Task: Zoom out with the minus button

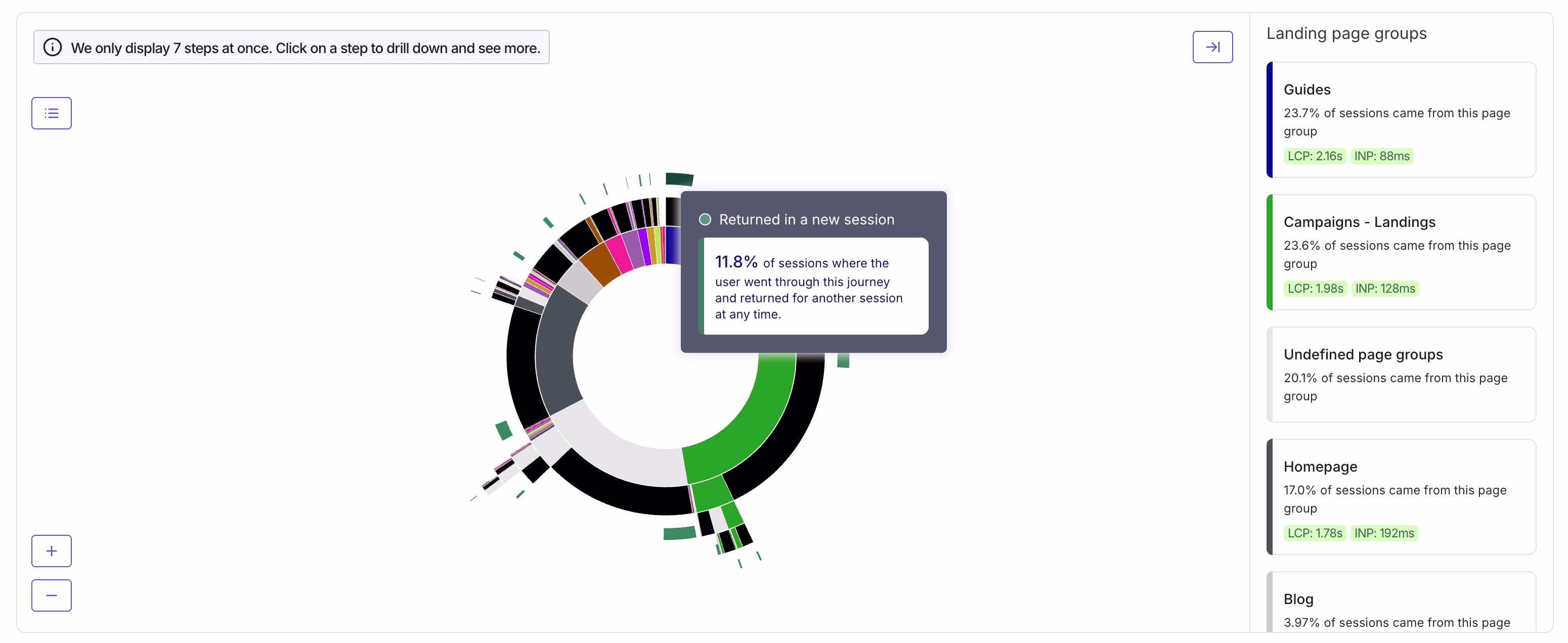Action: 52,595
